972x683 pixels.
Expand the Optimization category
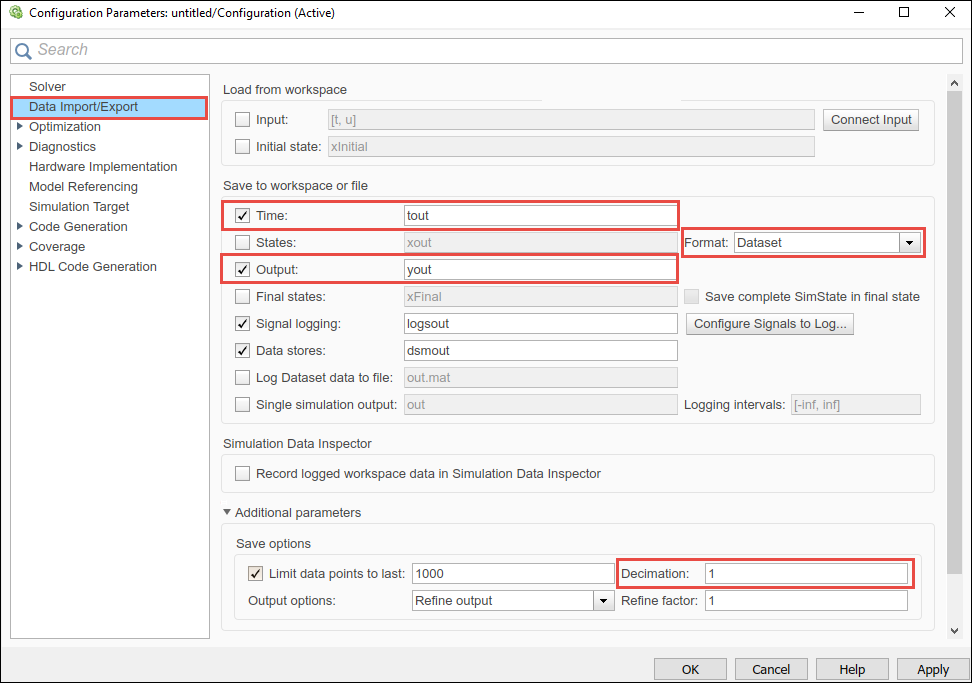(x=21, y=126)
